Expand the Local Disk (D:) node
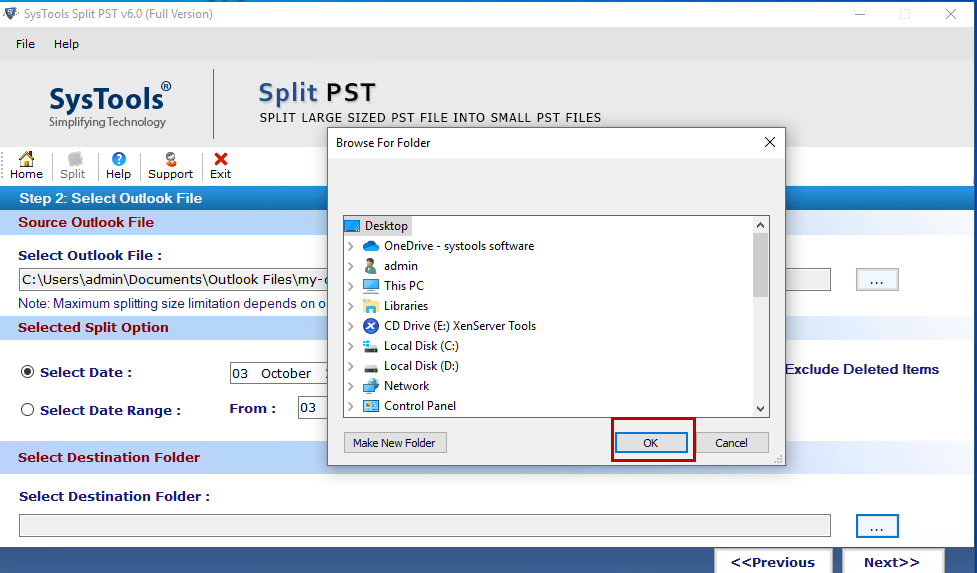 point(351,366)
